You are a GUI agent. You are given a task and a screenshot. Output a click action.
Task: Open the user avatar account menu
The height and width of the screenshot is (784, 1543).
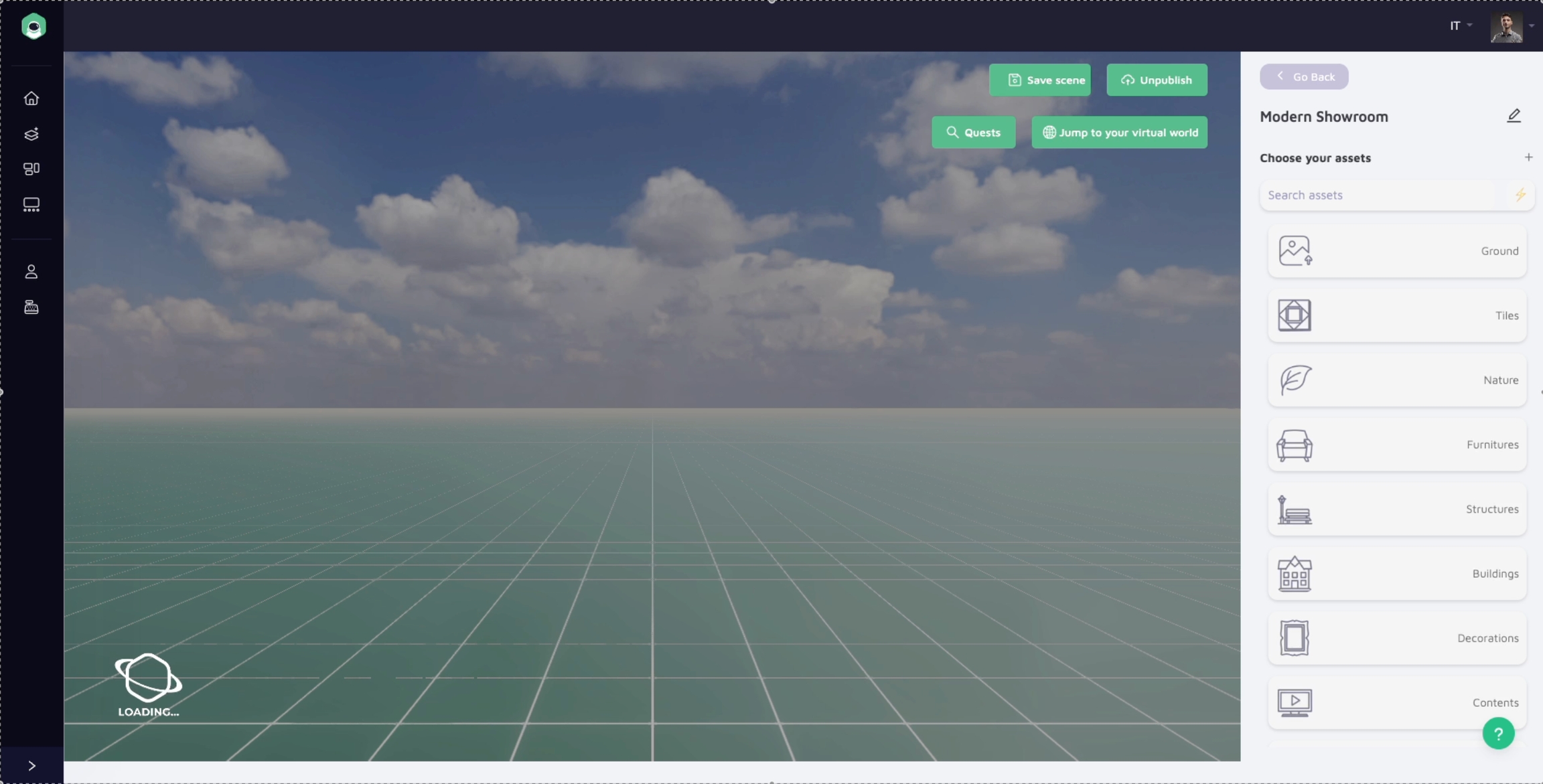tap(1507, 27)
